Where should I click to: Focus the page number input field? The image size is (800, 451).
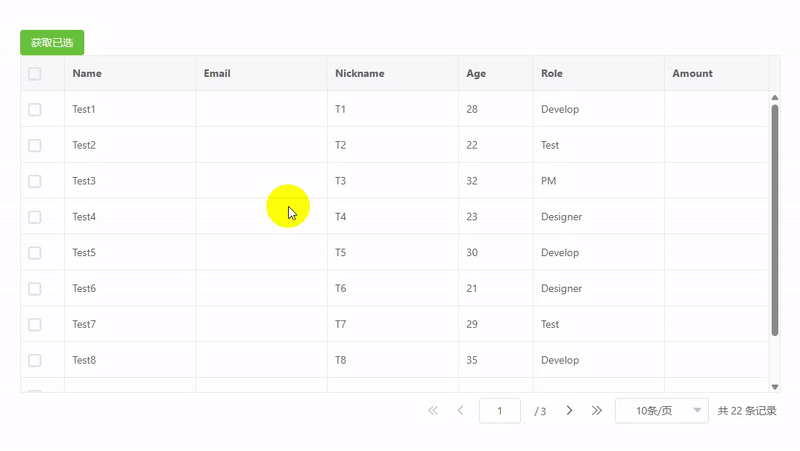[x=500, y=411]
